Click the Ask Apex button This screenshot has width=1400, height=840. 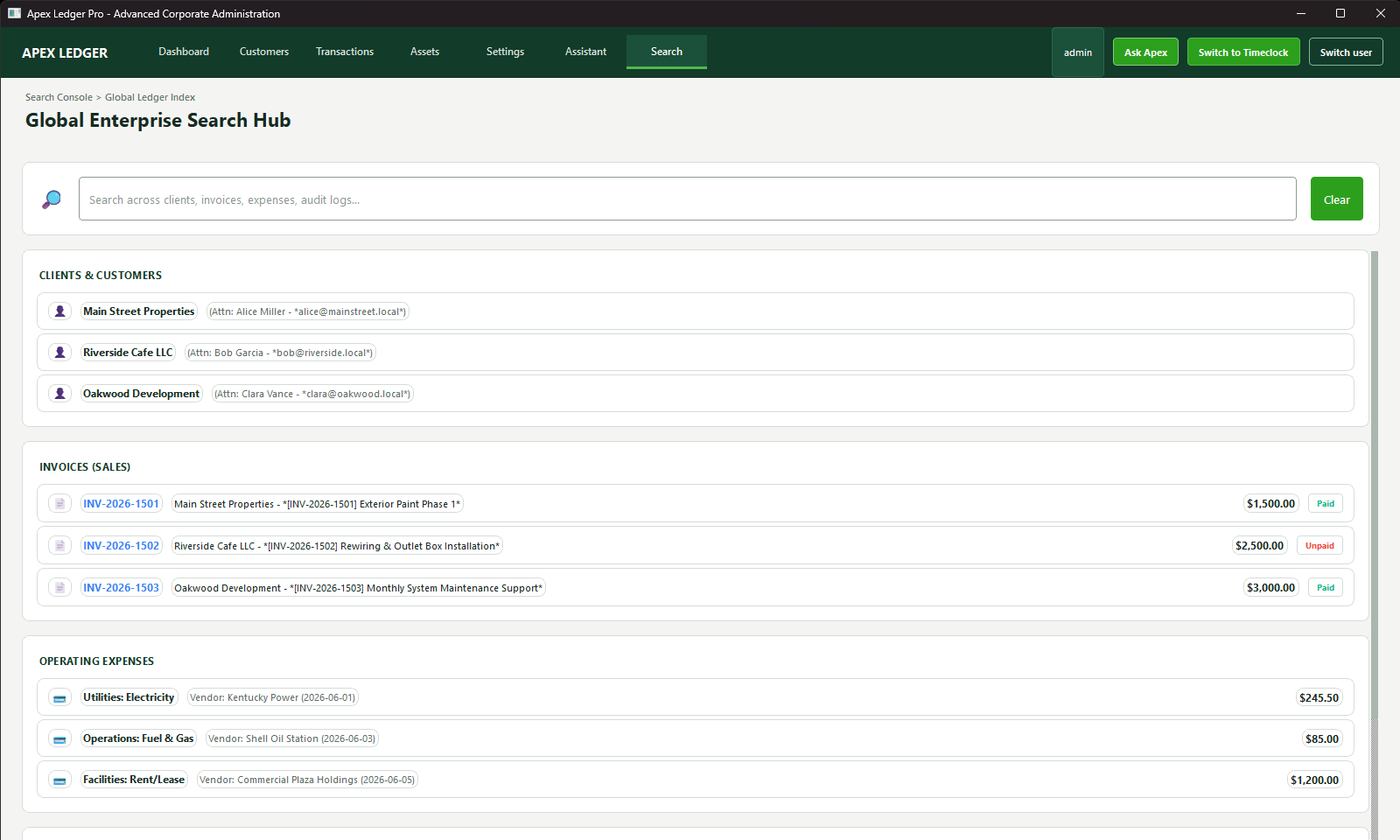pyautogui.click(x=1146, y=52)
